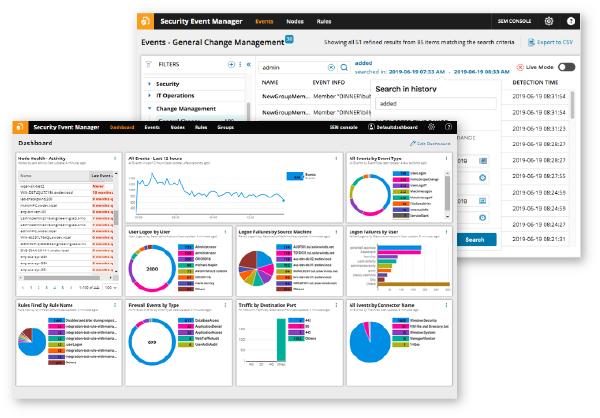Open Logon Failures by User widget menu
The image size is (600, 418).
[x=446, y=232]
